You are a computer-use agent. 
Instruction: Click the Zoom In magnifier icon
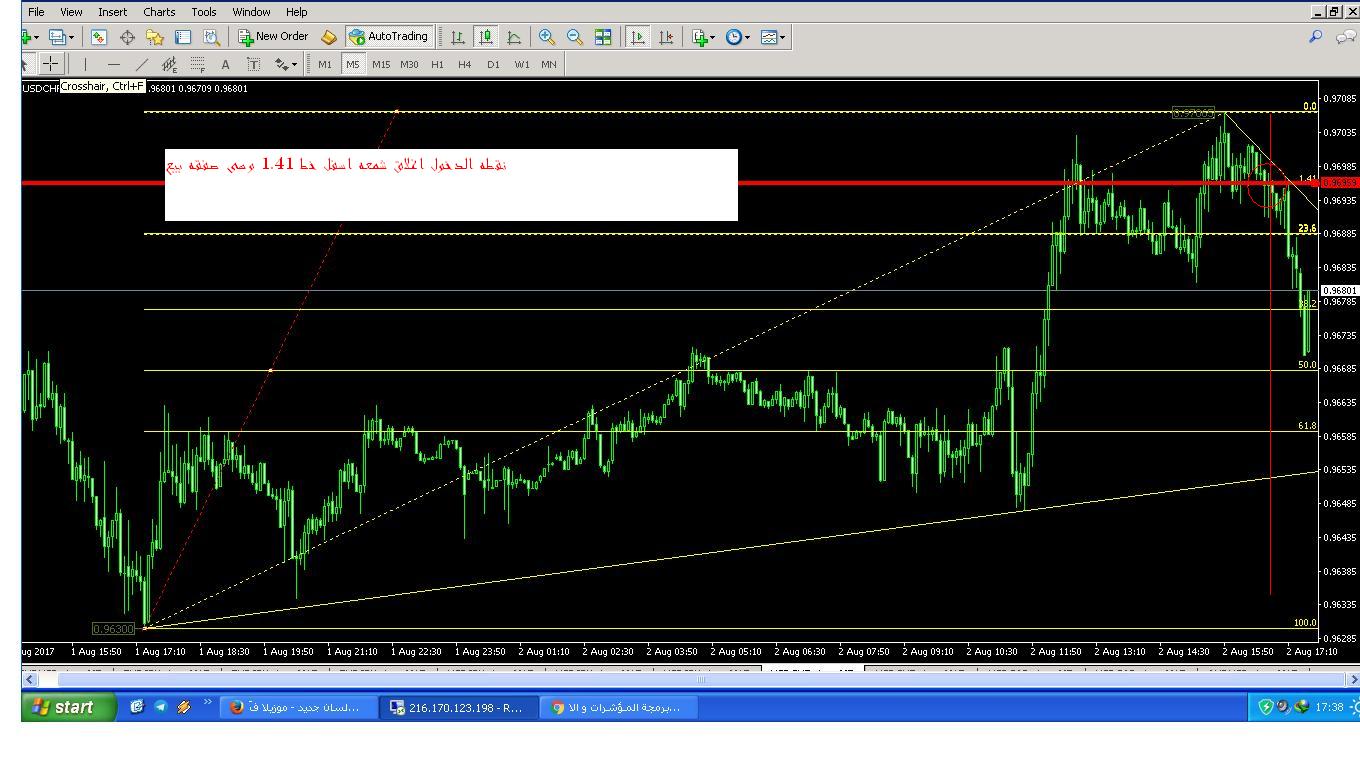(547, 37)
